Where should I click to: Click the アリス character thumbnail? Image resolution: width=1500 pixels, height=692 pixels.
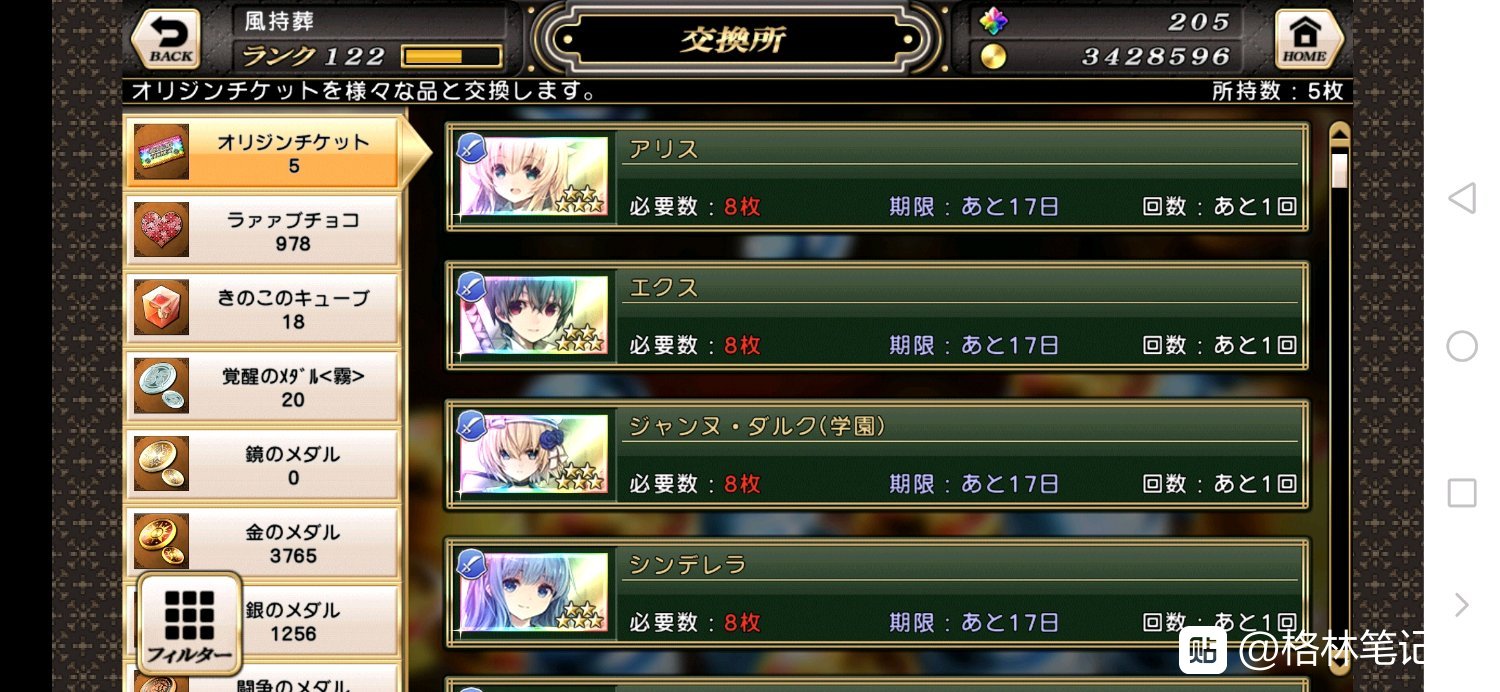coord(532,176)
